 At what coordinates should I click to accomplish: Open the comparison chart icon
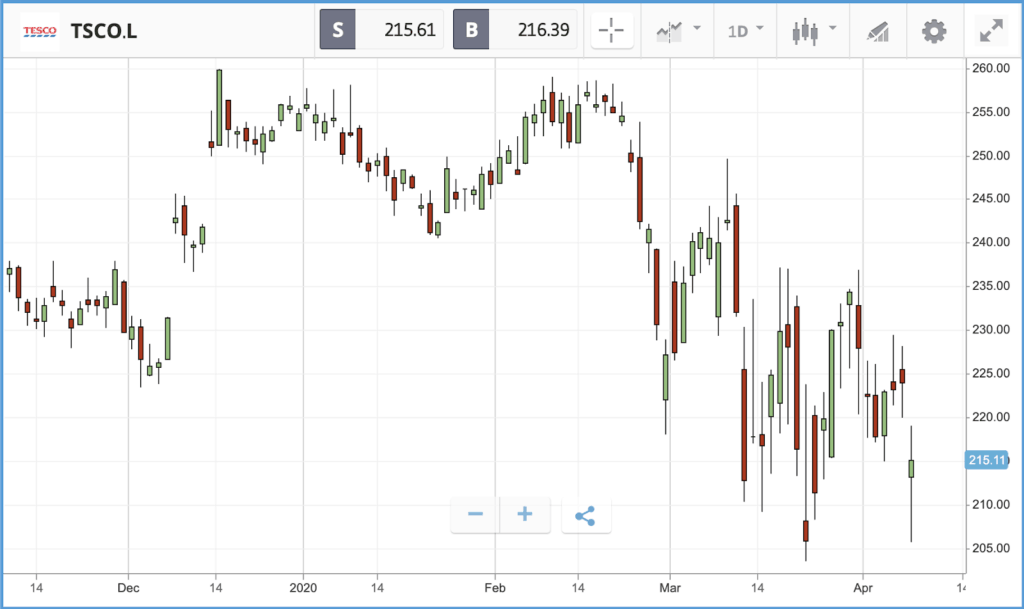point(669,31)
